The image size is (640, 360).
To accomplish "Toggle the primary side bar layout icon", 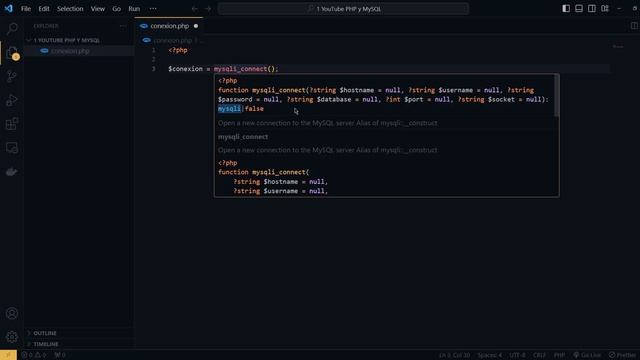I will pyautogui.click(x=566, y=9).
